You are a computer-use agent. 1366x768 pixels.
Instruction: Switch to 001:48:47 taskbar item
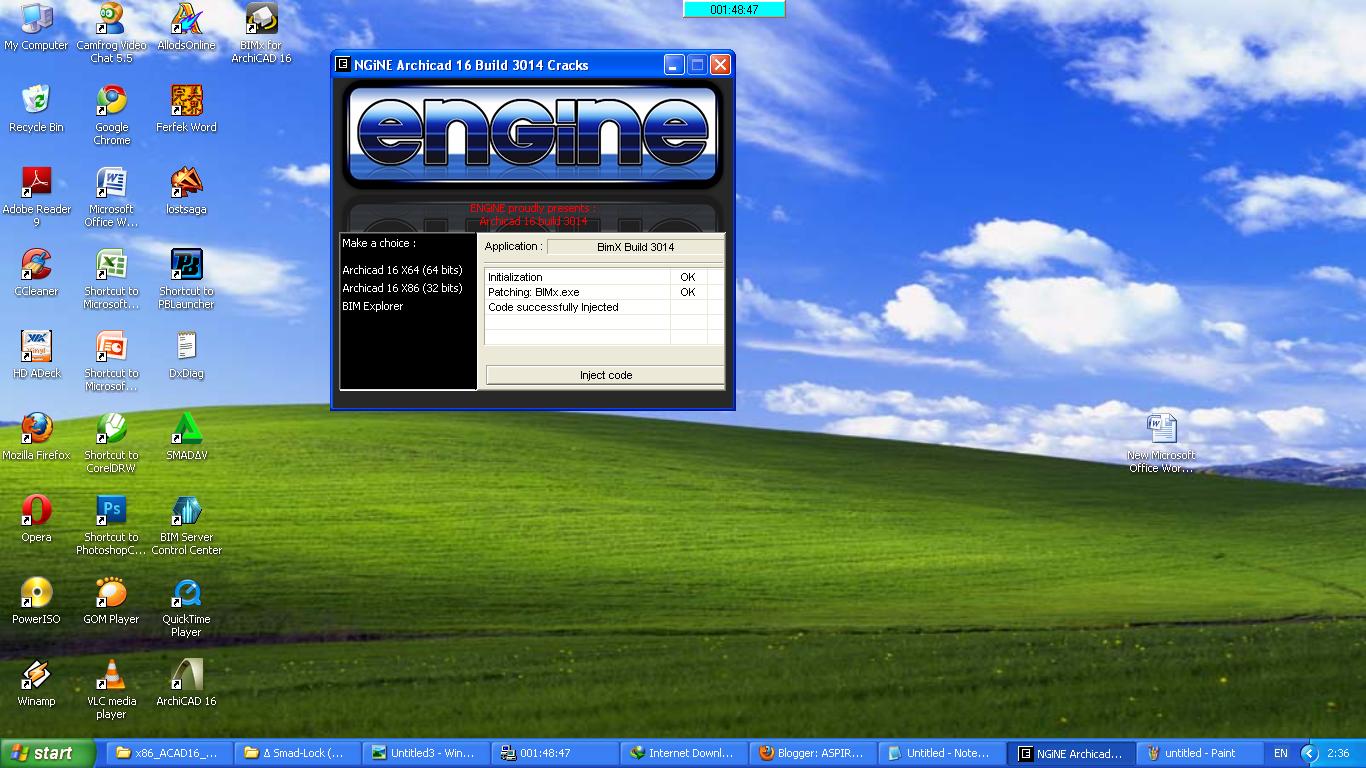pos(554,753)
